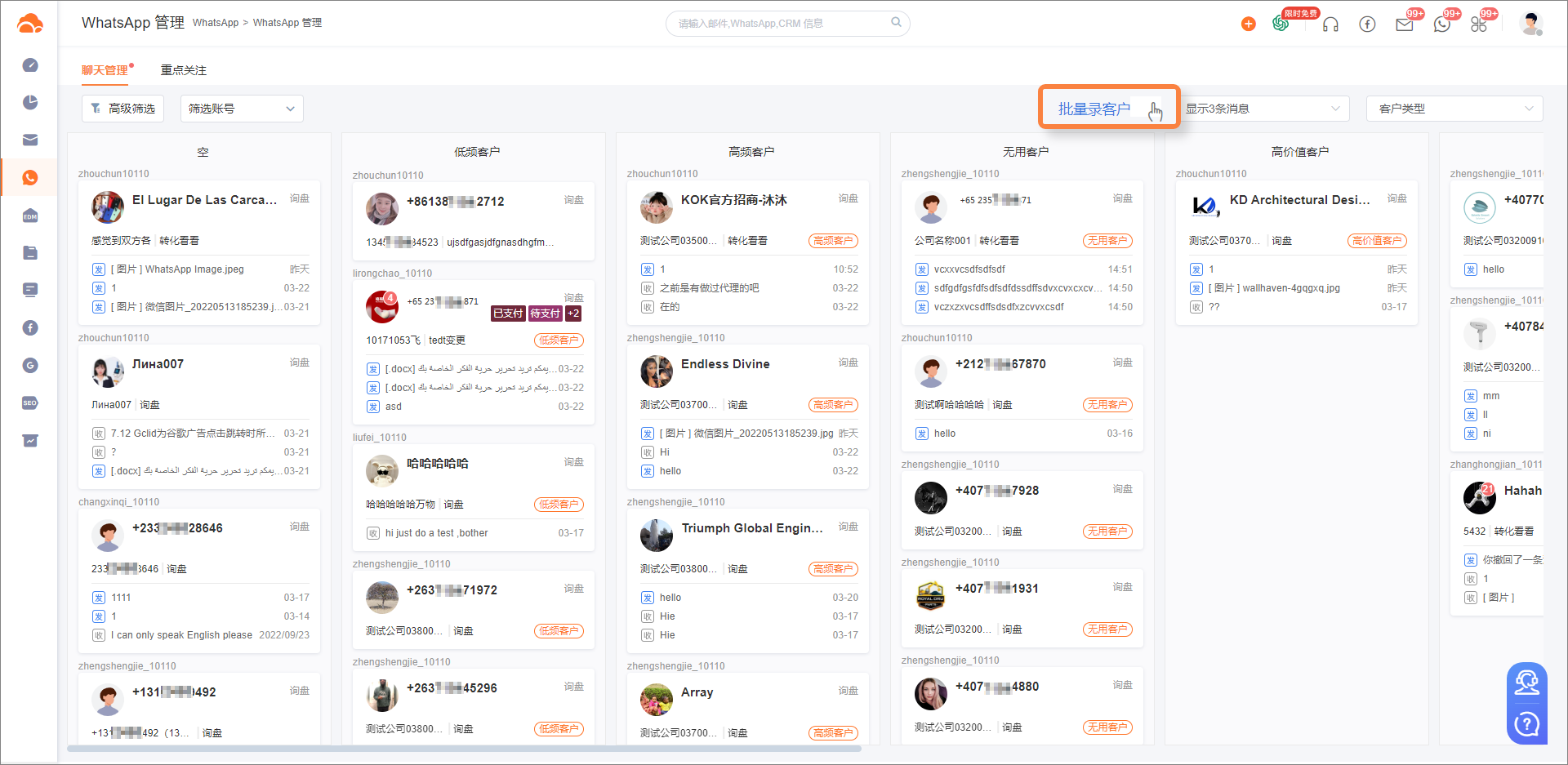1568x765 pixels.
Task: Open the 筛选账号 account filter dropdown
Action: [x=242, y=109]
